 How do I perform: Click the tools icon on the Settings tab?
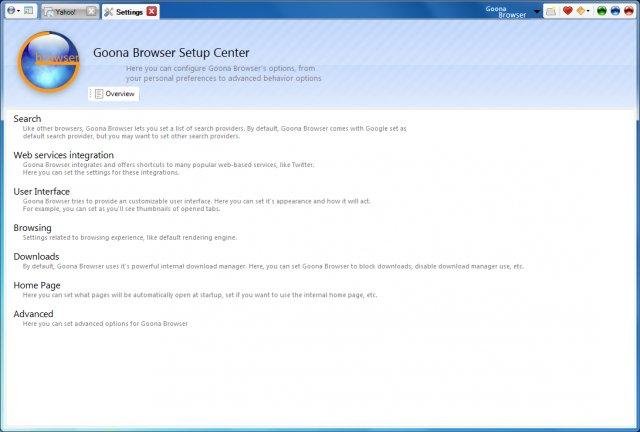click(x=109, y=12)
